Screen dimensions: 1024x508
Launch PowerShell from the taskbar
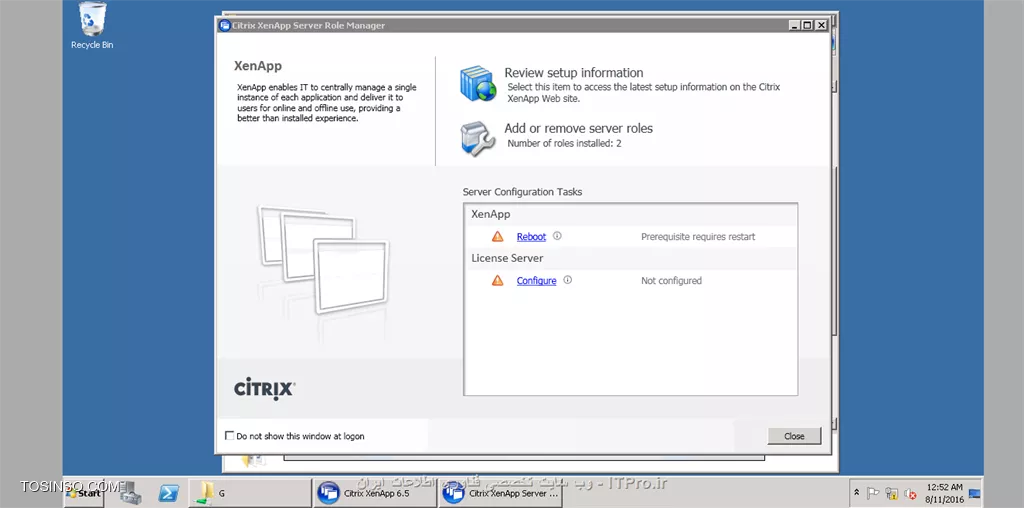(168, 493)
